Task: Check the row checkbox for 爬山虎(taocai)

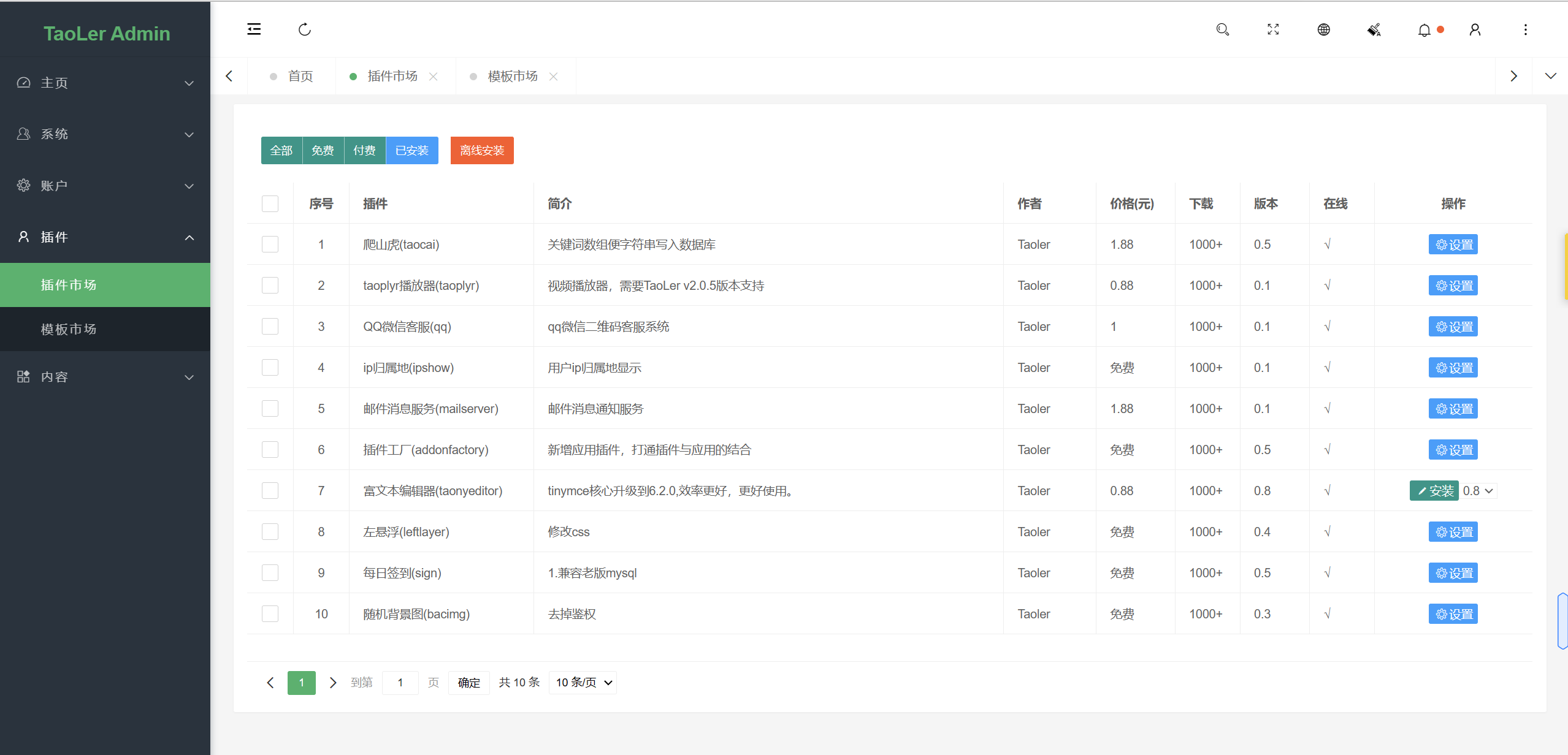Action: 270,244
